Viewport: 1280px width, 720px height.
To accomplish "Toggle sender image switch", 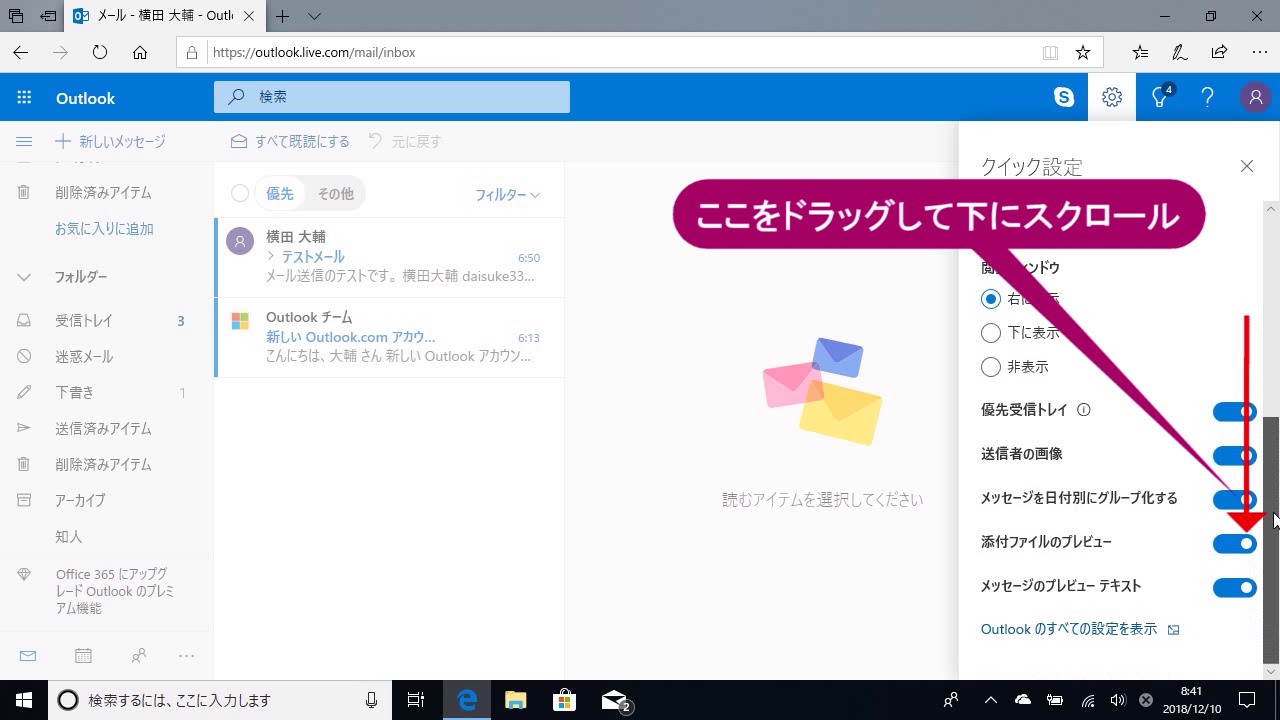I will [x=1234, y=455].
